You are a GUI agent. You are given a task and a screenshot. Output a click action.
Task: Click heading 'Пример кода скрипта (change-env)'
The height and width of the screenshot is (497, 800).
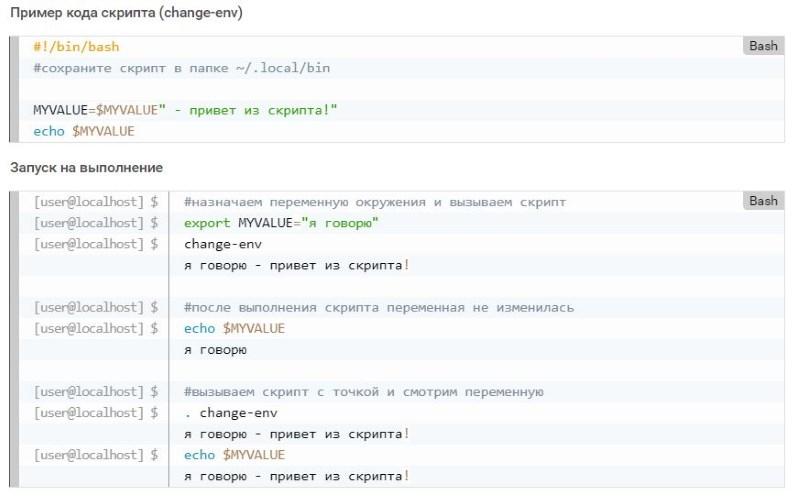(126, 13)
